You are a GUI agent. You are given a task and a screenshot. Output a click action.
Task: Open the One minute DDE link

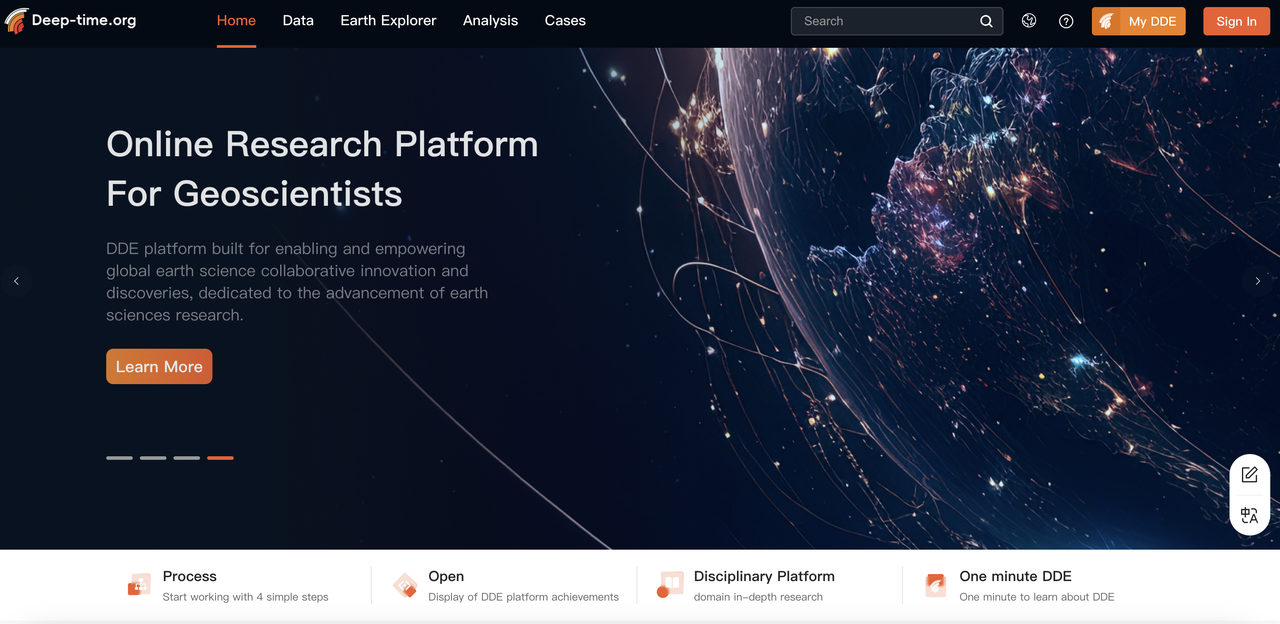(x=1015, y=576)
